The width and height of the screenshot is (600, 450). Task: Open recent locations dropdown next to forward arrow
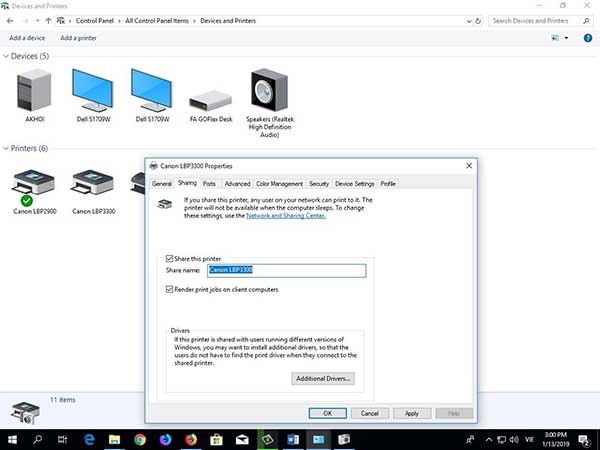pyautogui.click(x=38, y=21)
